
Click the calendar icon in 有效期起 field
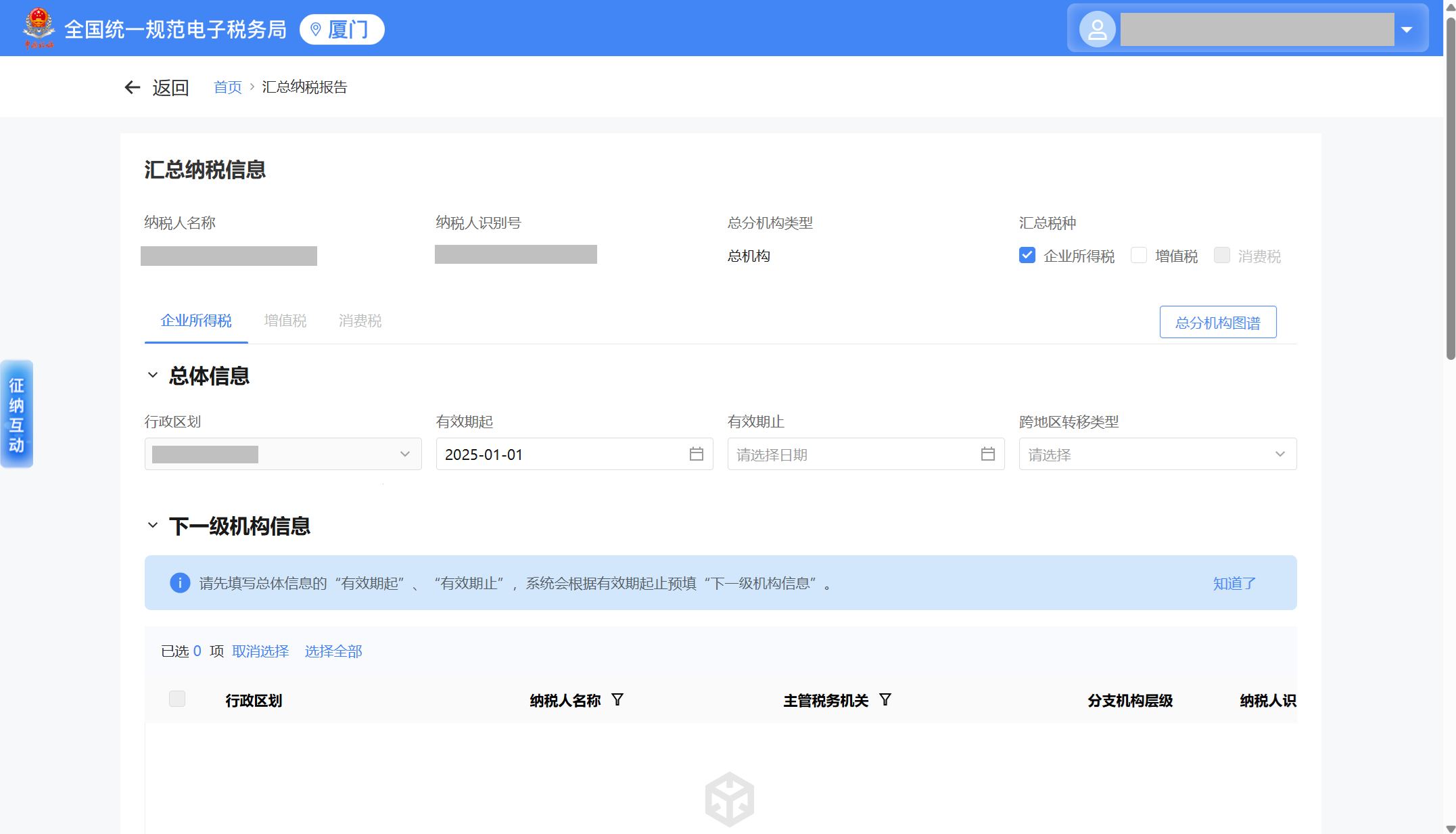[696, 454]
